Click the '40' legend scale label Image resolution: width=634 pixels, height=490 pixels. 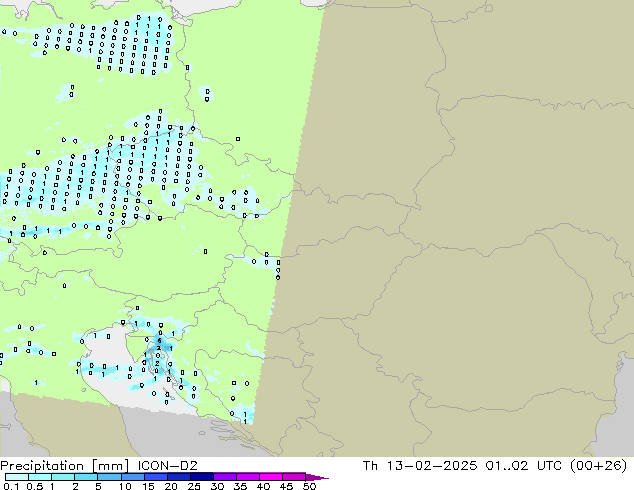pos(263,486)
